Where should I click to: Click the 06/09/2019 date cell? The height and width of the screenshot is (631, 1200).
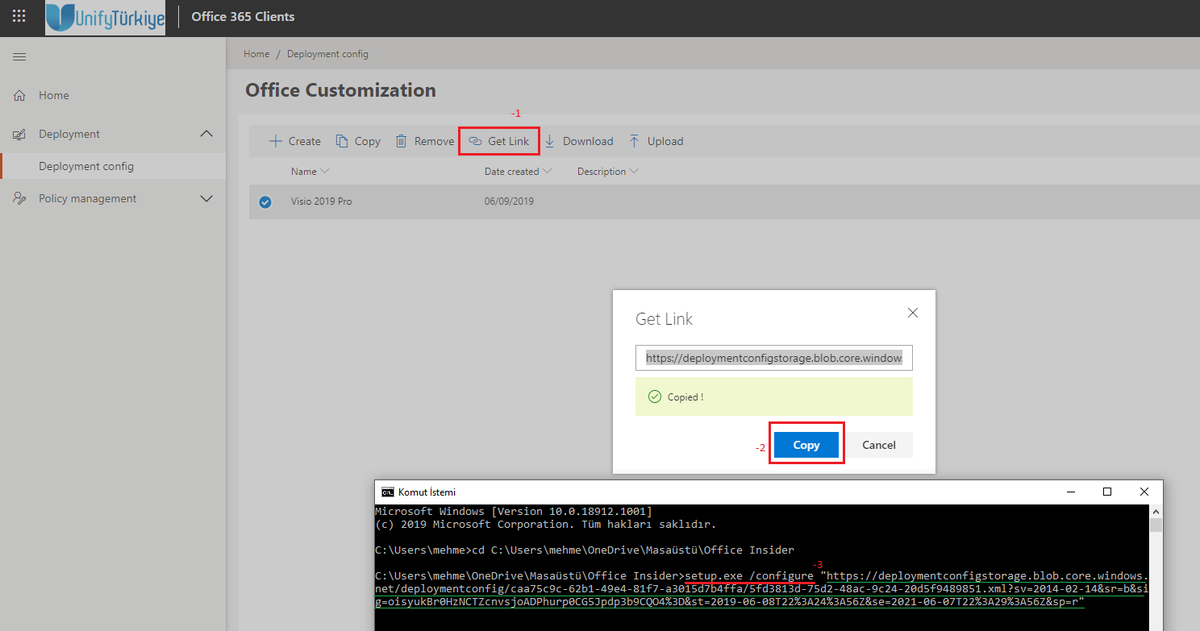click(x=509, y=202)
